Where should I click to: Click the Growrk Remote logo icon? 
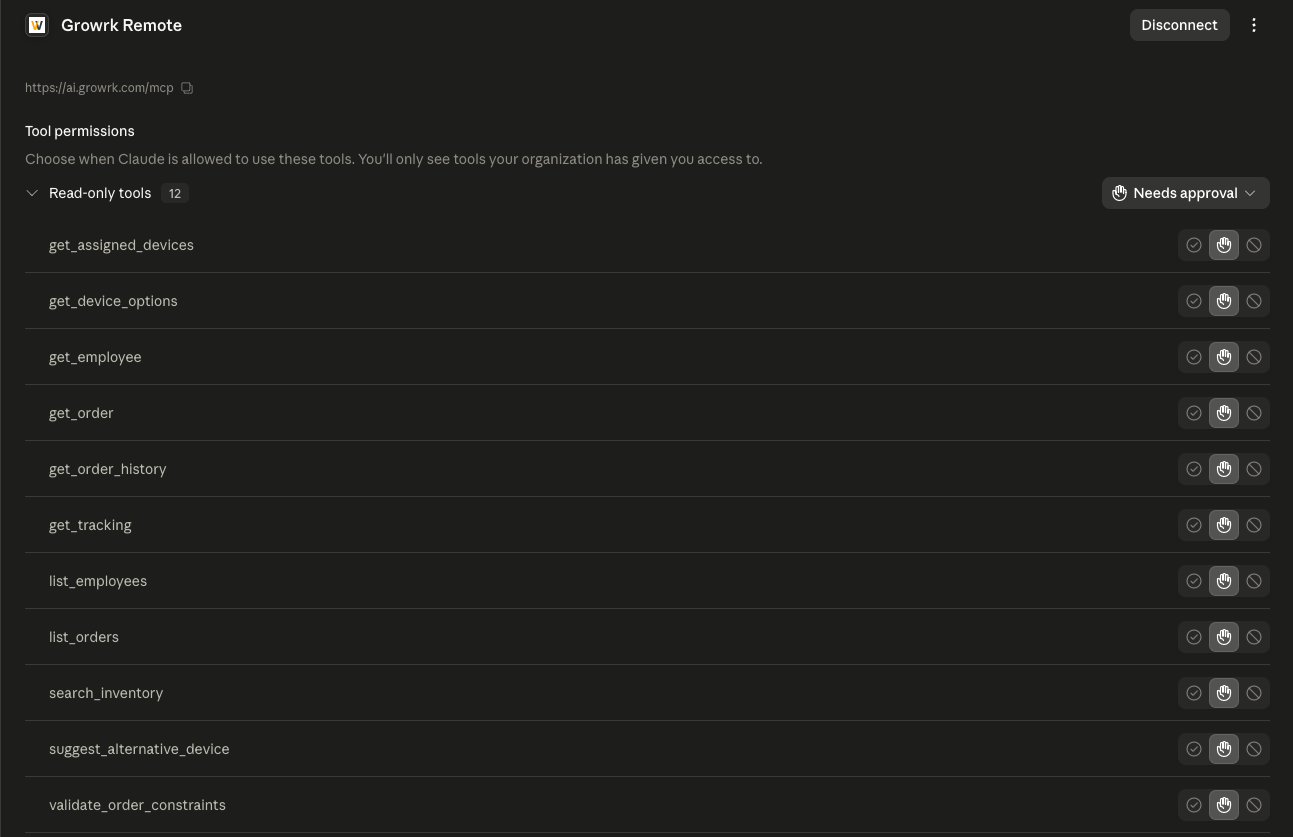pyautogui.click(x=37, y=25)
